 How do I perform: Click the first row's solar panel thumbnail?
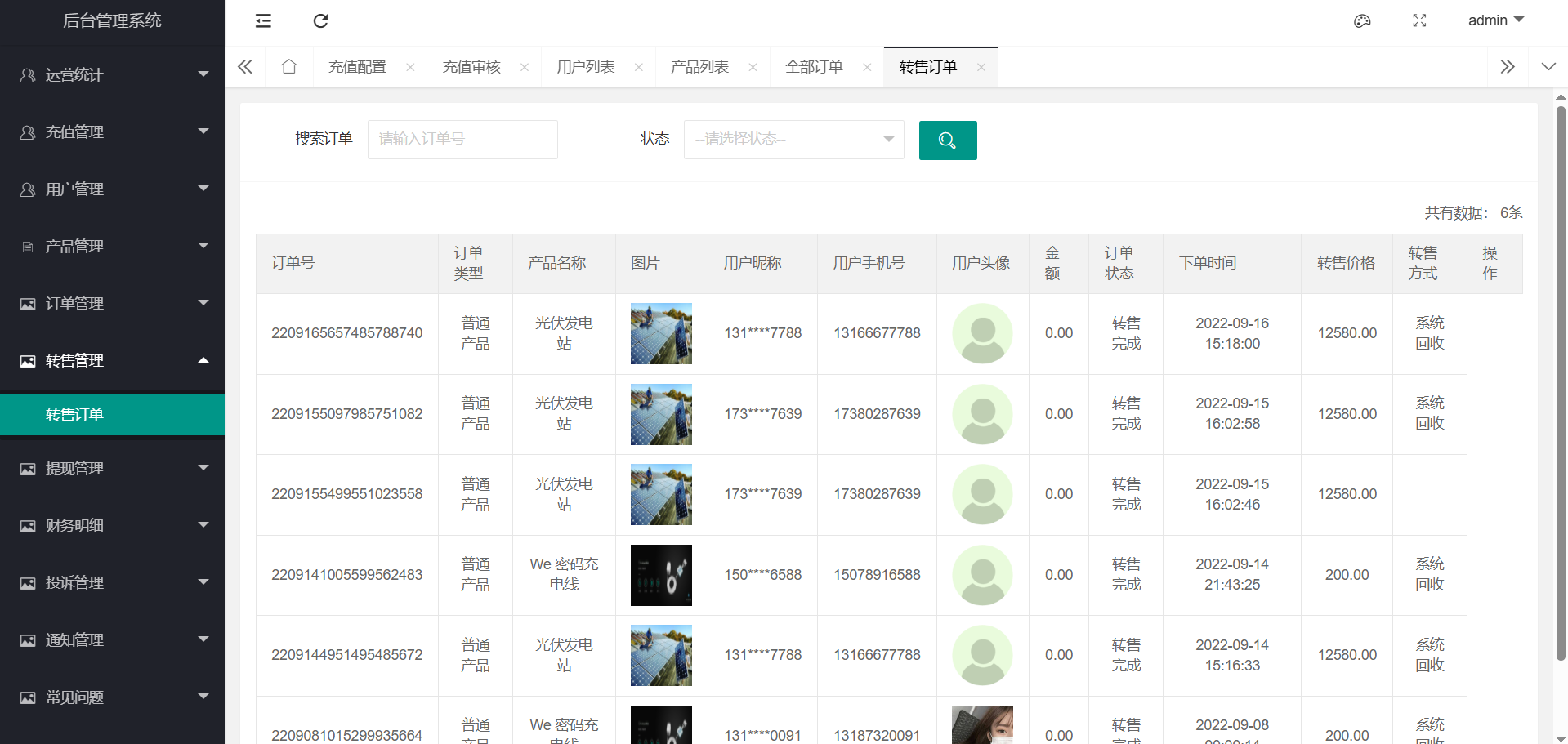[661, 334]
